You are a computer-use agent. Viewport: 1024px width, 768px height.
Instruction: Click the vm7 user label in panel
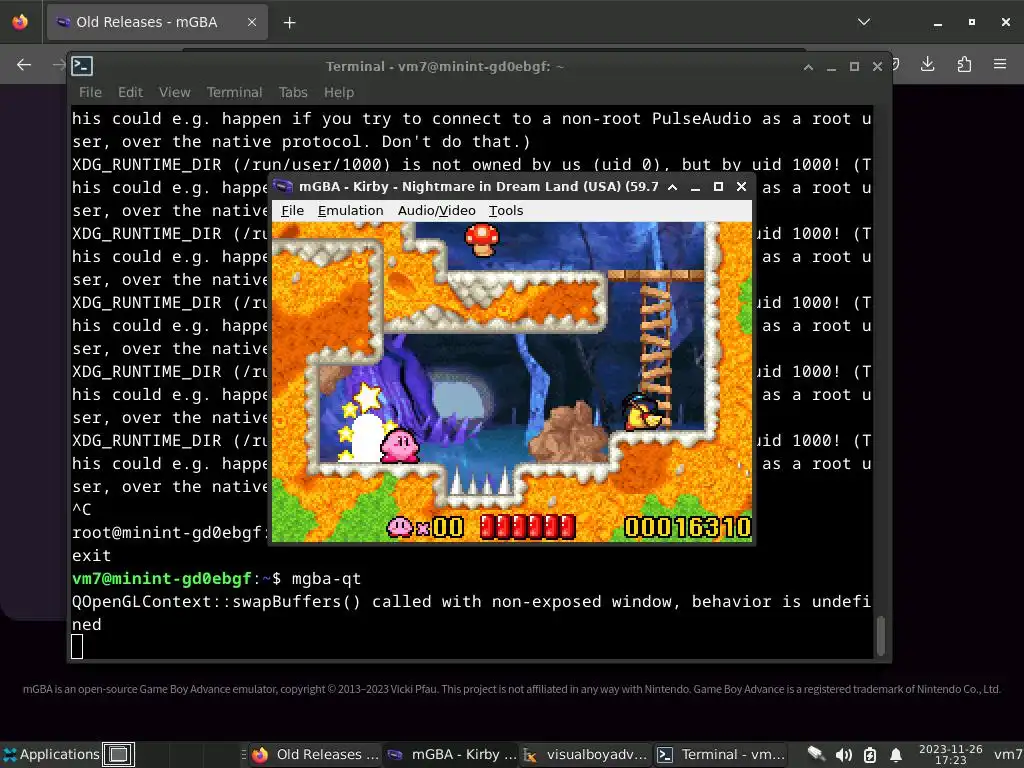(1008, 754)
